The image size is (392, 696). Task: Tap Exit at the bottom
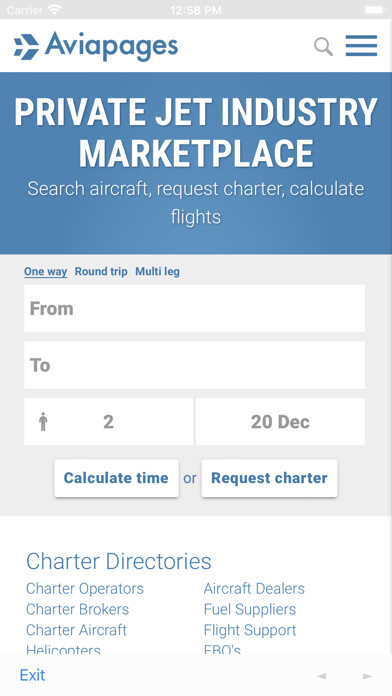pos(32,676)
